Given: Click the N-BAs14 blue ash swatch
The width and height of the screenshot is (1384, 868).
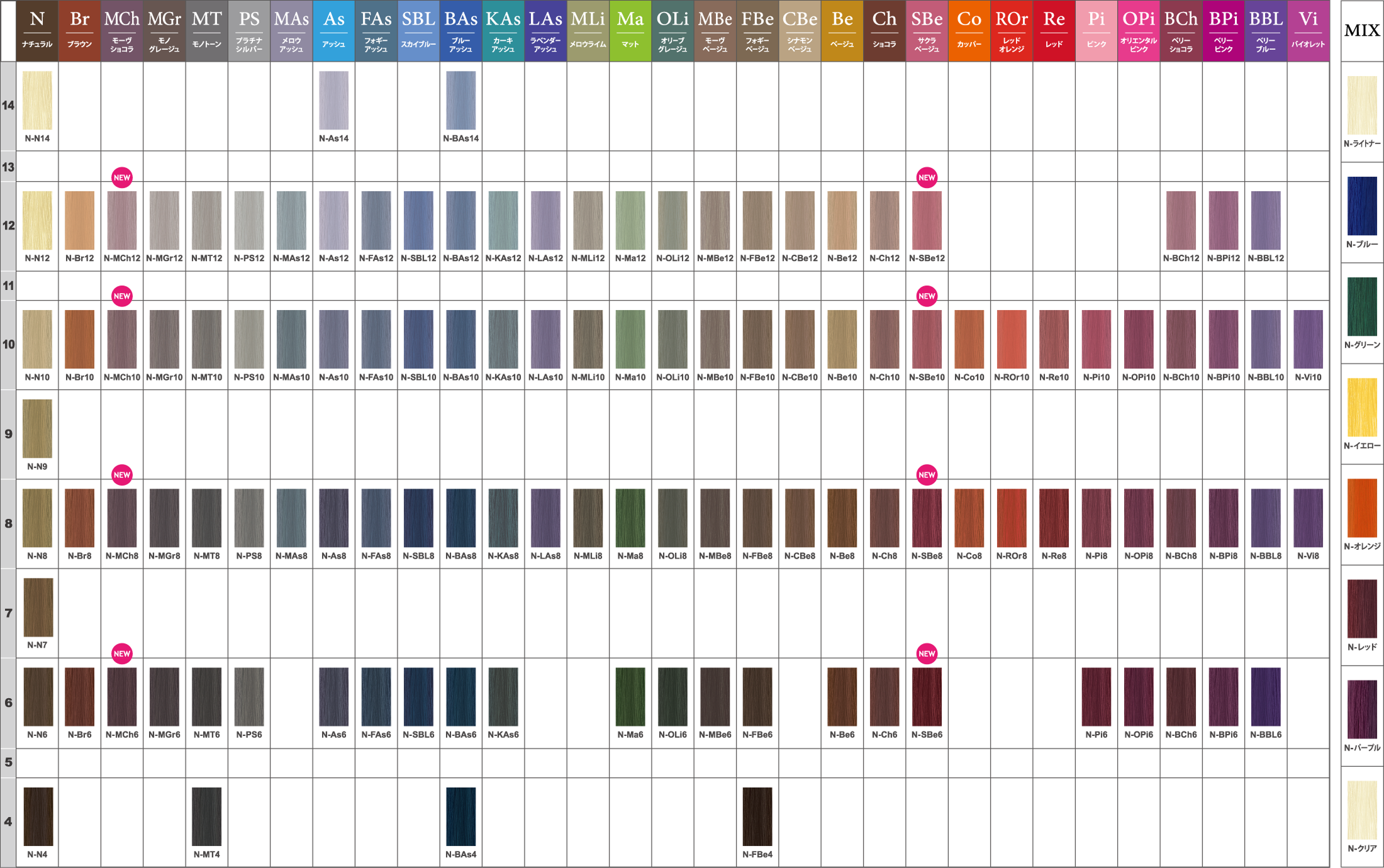Looking at the screenshot, I should (460, 100).
